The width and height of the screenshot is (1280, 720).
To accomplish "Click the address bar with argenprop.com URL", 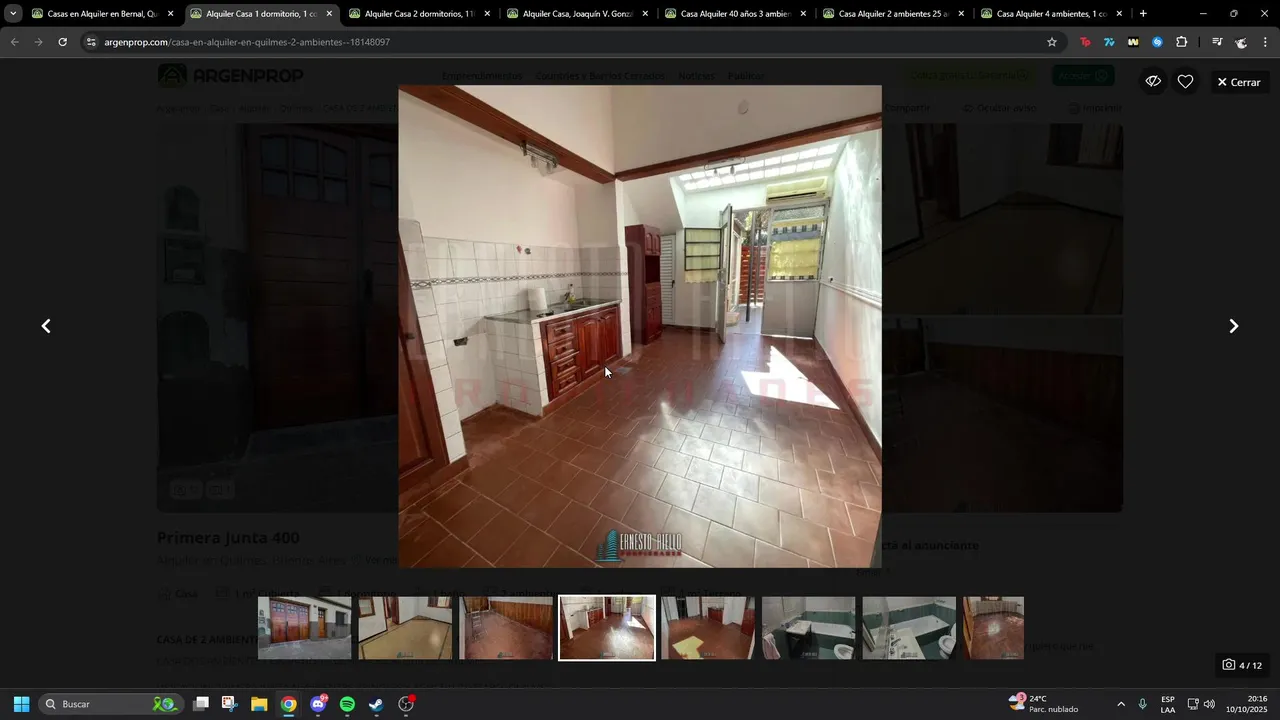I will [x=570, y=42].
